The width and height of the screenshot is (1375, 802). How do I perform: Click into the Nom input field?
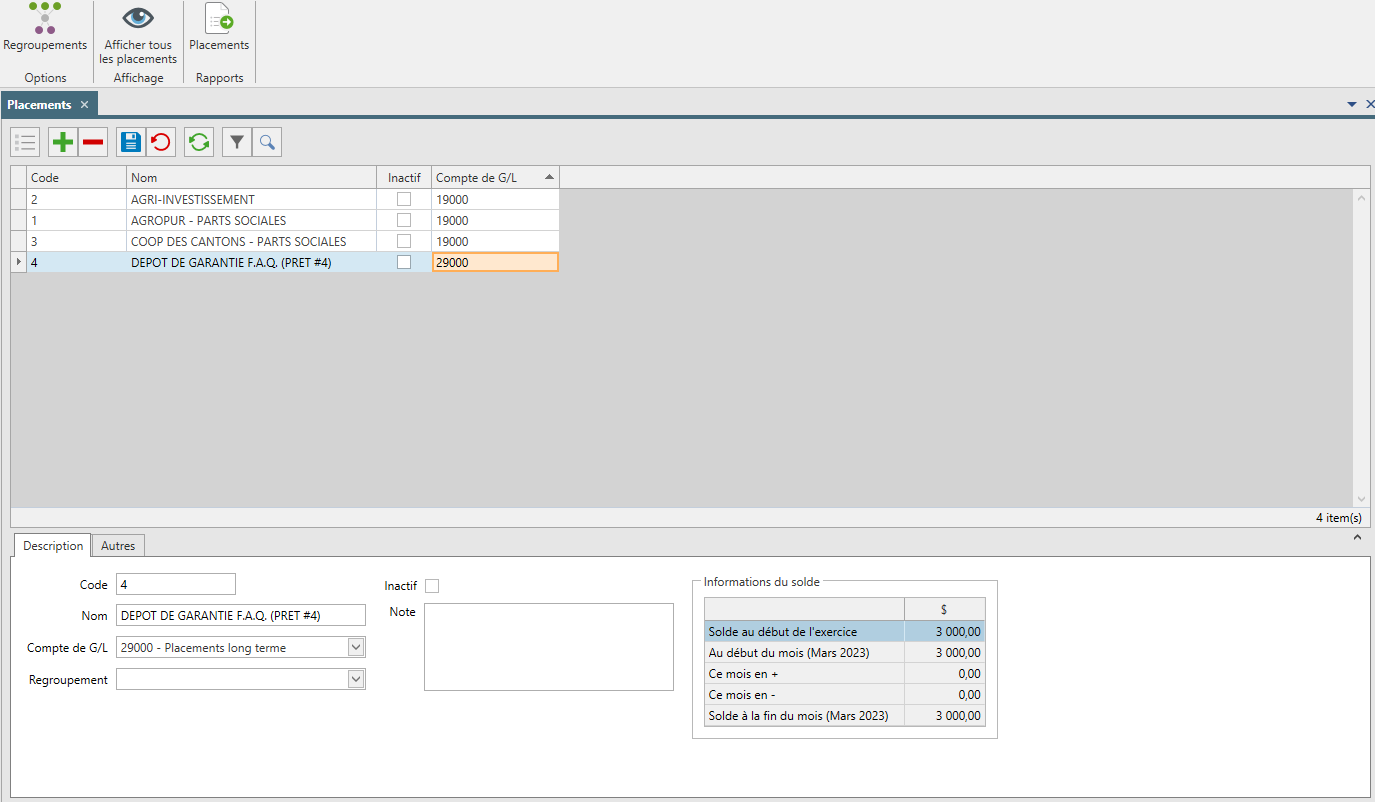241,616
